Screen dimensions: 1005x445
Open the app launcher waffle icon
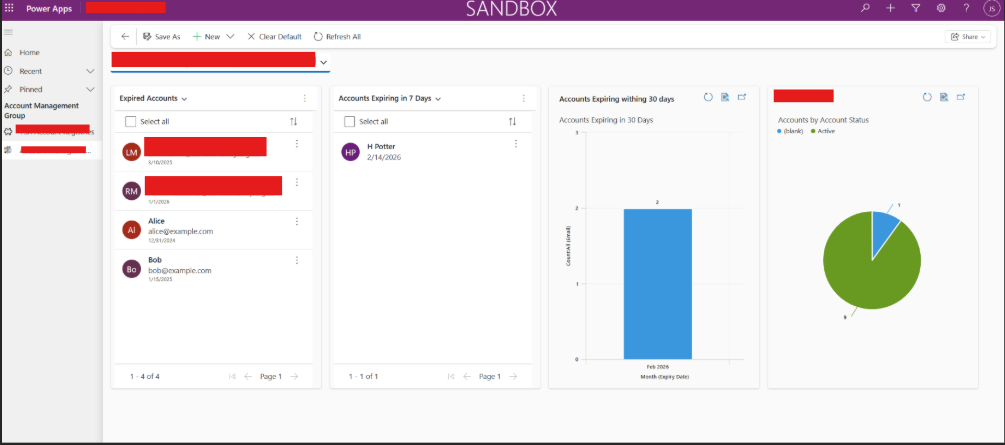coord(9,8)
